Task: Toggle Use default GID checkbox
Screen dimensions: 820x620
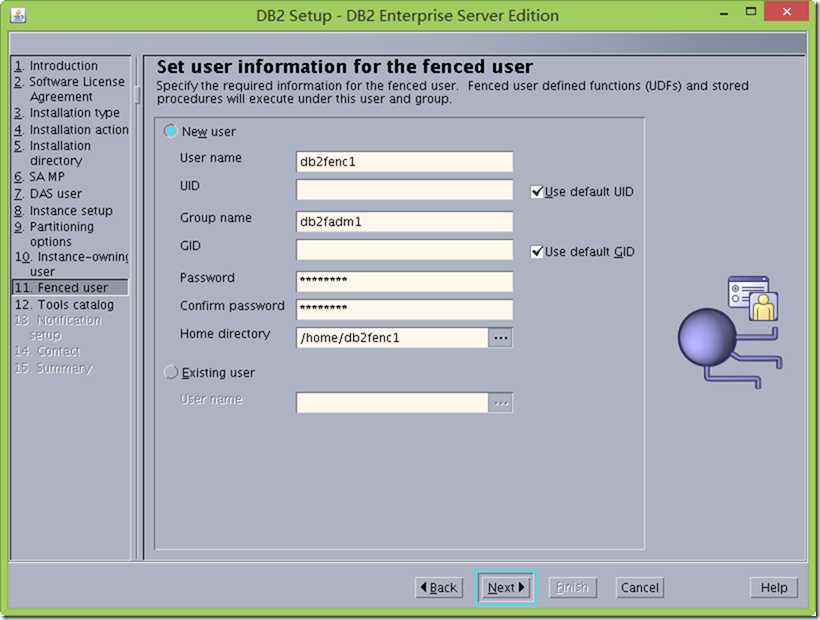Action: [537, 251]
